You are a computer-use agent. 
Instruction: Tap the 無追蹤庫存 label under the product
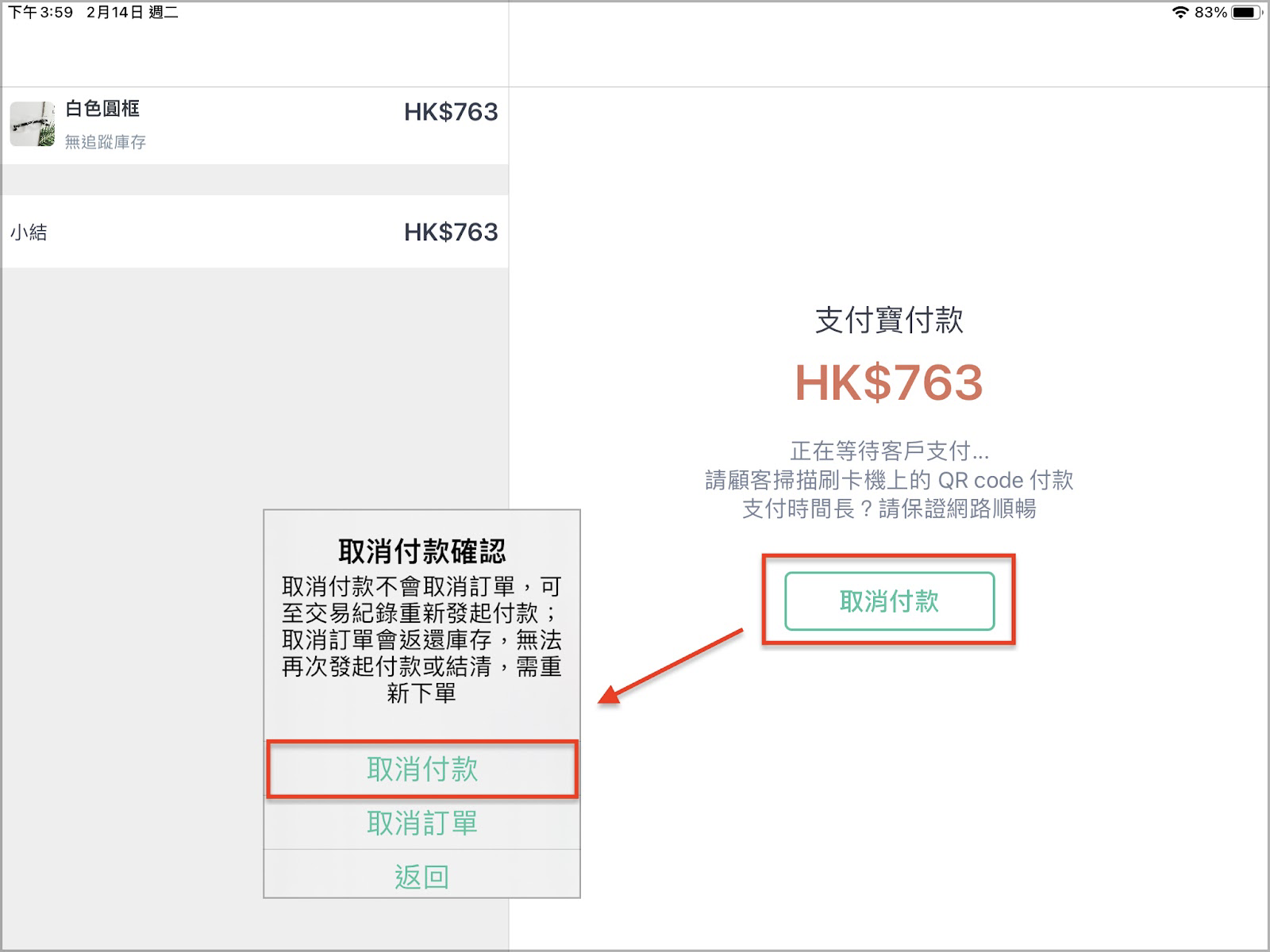coord(106,142)
